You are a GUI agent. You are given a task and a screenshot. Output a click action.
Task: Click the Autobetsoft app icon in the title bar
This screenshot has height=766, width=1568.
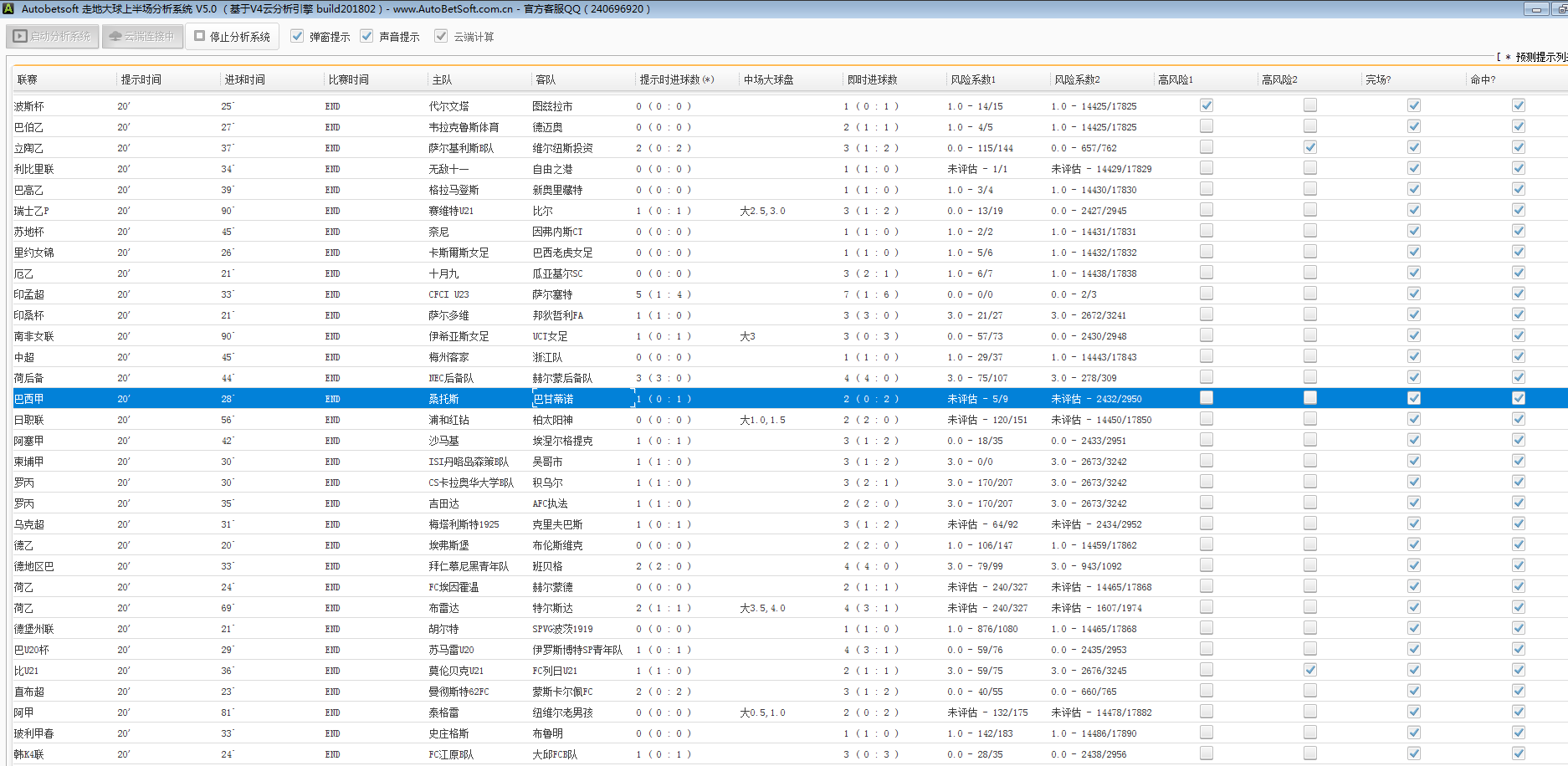[x=9, y=8]
